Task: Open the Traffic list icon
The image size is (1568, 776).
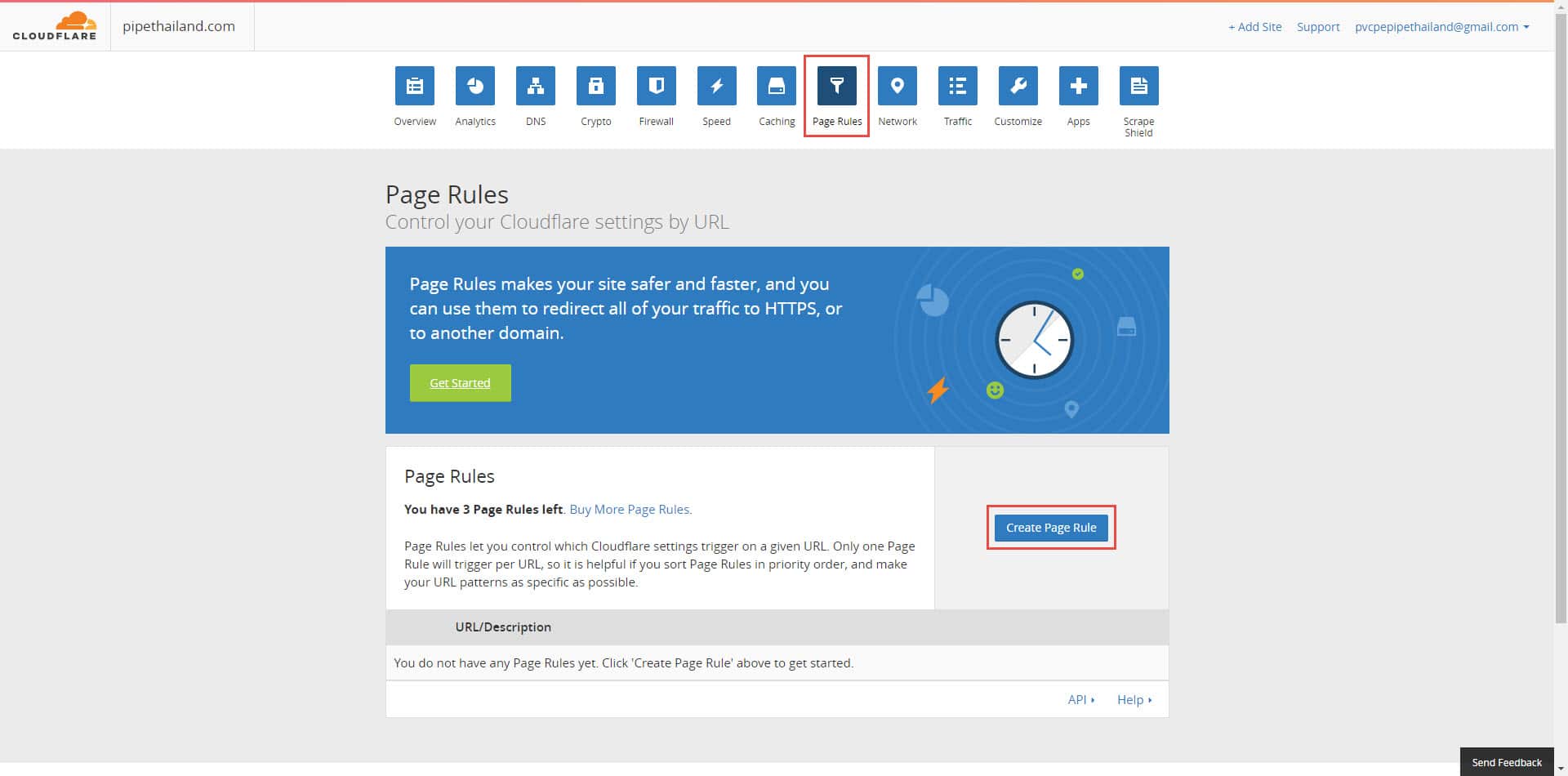Action: [958, 86]
